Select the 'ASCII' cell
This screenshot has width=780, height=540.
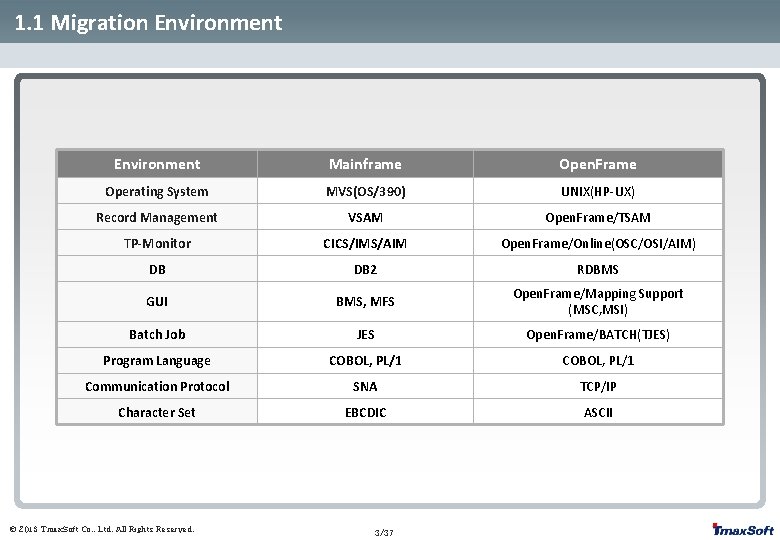coord(598,412)
